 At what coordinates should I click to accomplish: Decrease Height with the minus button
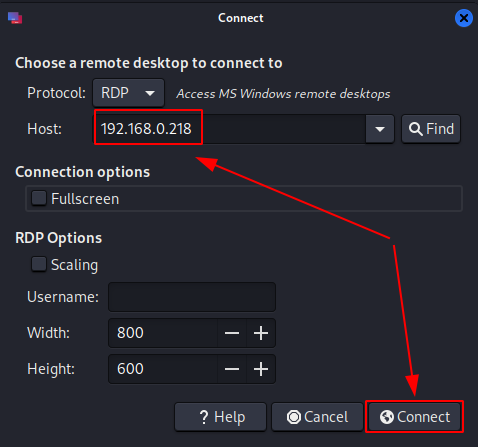232,369
